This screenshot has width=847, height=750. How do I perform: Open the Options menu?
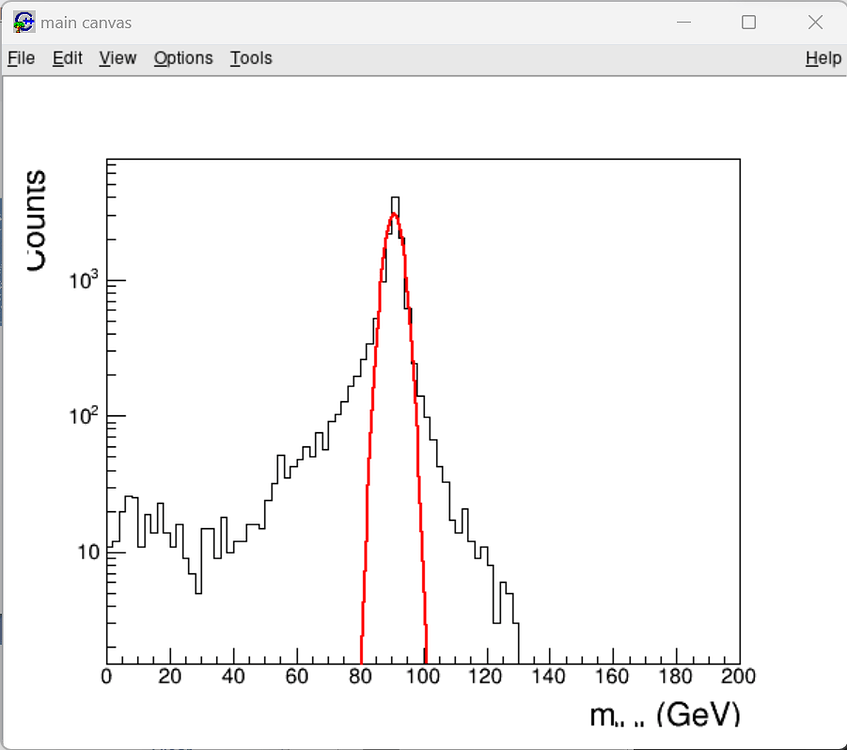coord(183,58)
